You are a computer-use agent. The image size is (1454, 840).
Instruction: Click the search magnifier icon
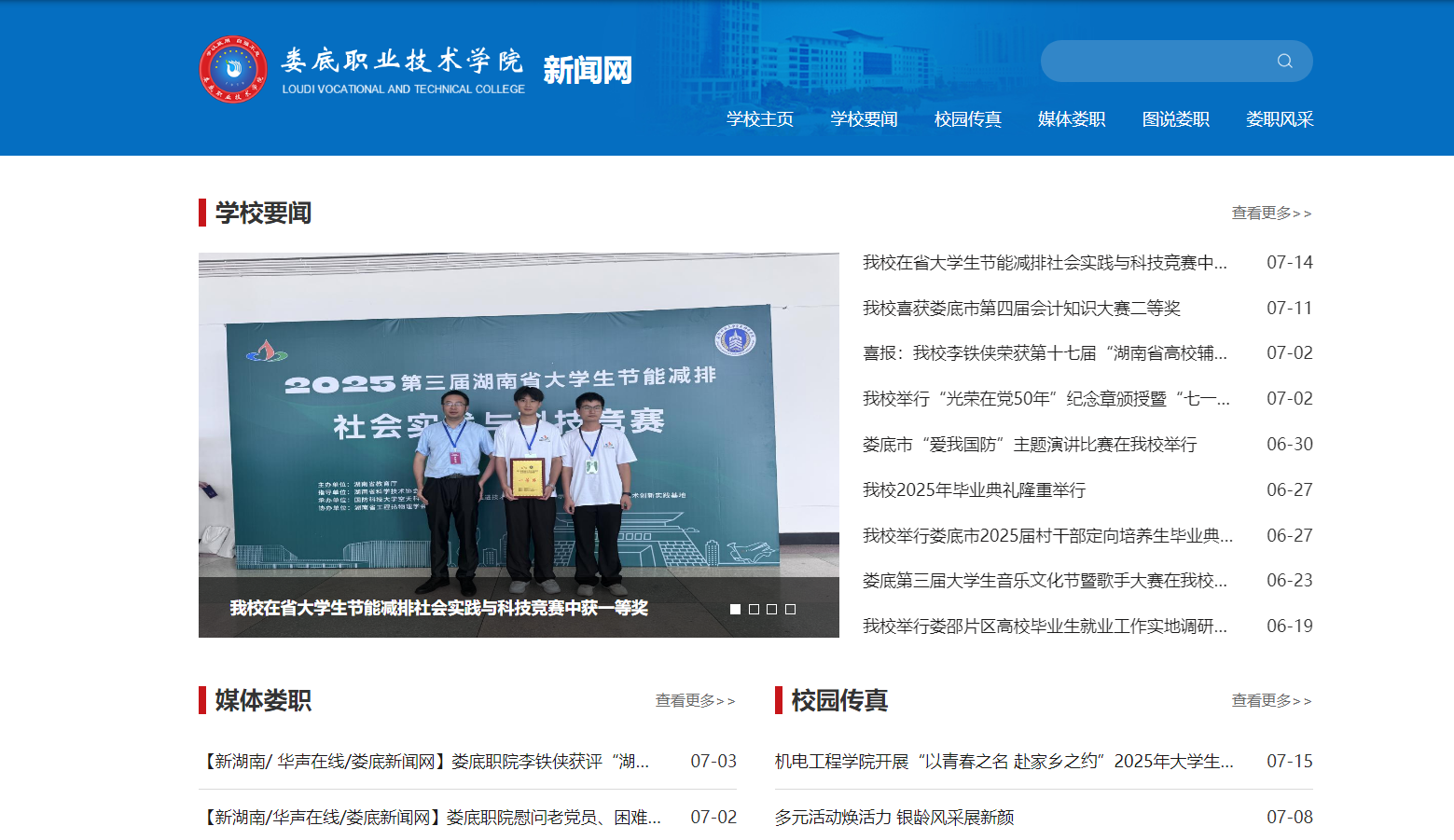tap(1284, 62)
